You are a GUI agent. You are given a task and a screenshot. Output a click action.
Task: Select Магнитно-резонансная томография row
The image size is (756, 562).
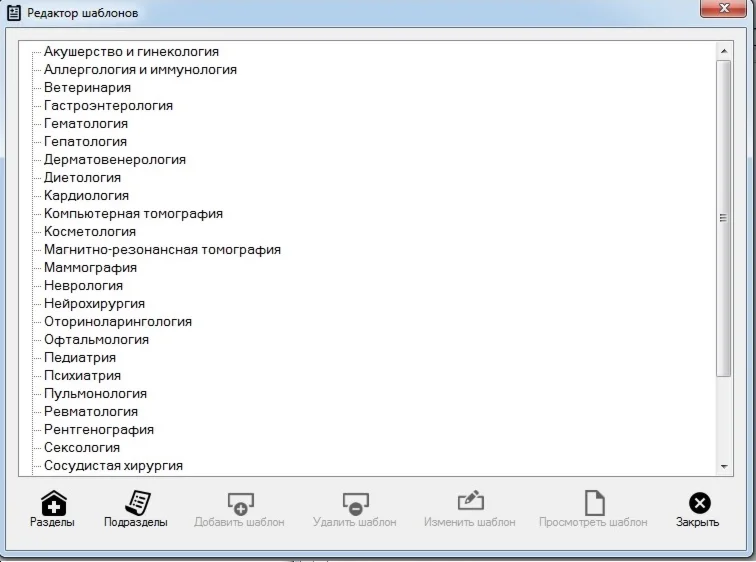pos(162,250)
